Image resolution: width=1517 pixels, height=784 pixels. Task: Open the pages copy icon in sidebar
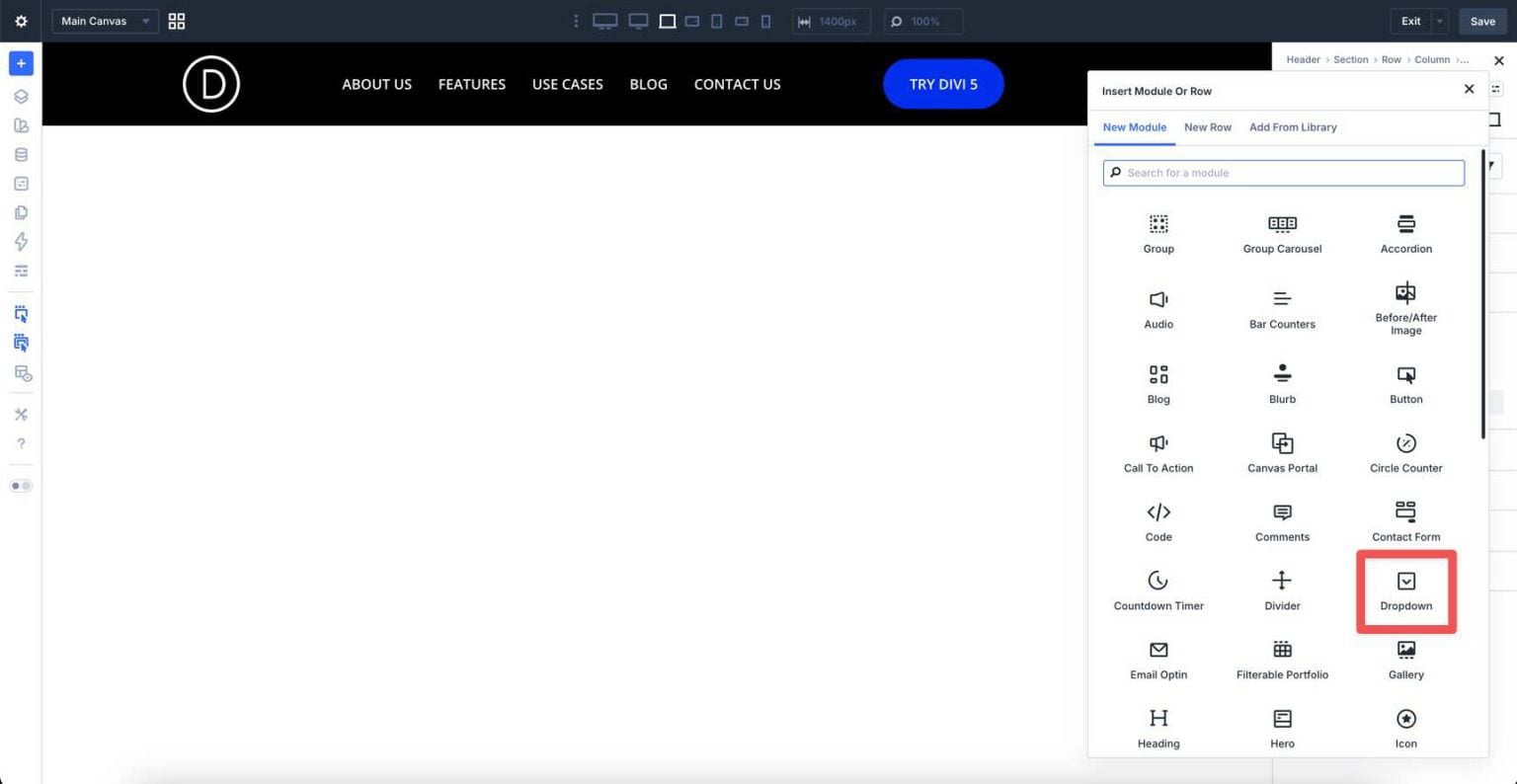point(21,213)
